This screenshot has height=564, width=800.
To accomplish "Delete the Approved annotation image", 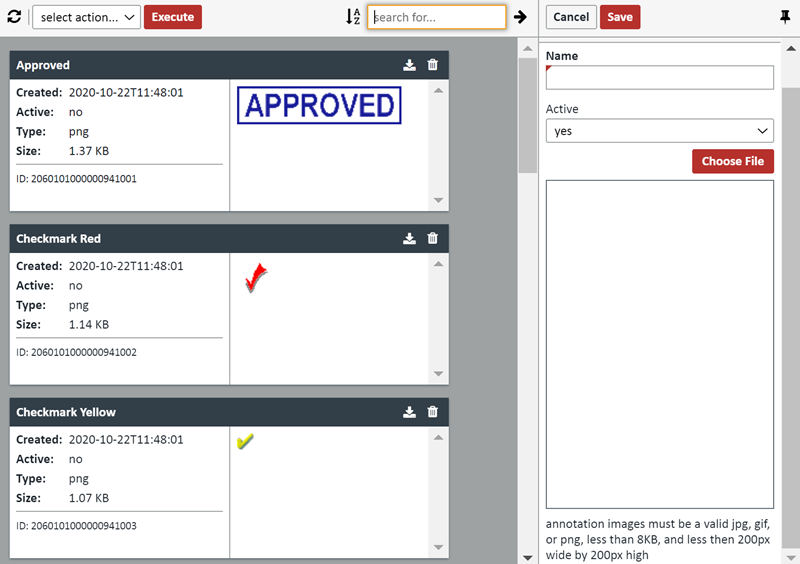I will [432, 65].
